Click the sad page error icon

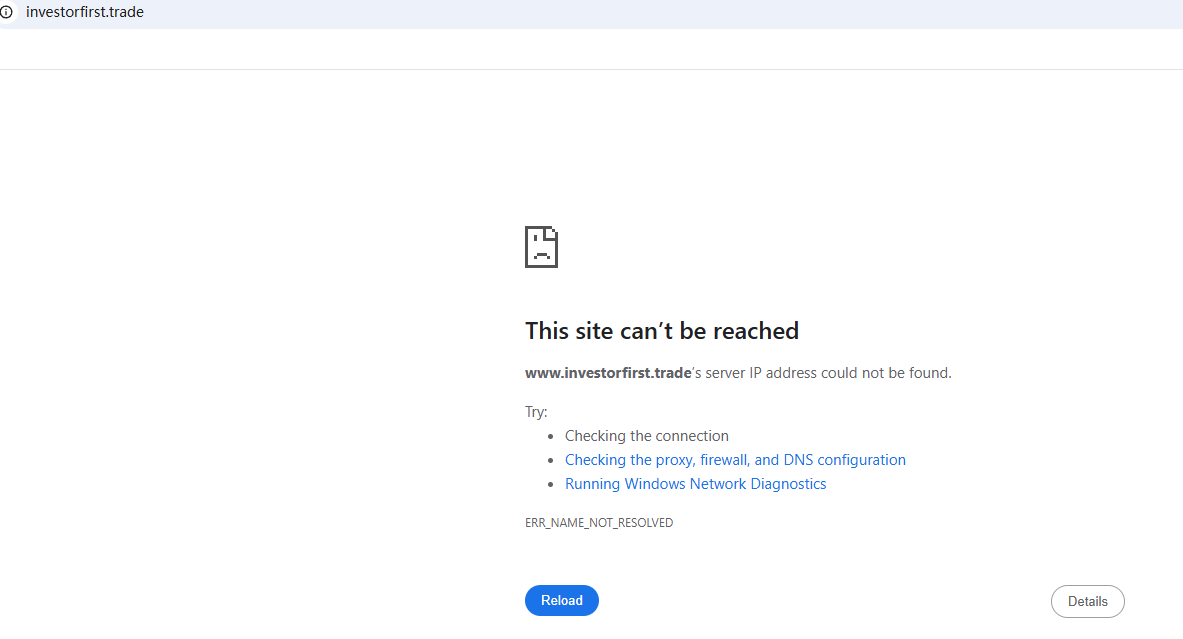[x=541, y=247]
